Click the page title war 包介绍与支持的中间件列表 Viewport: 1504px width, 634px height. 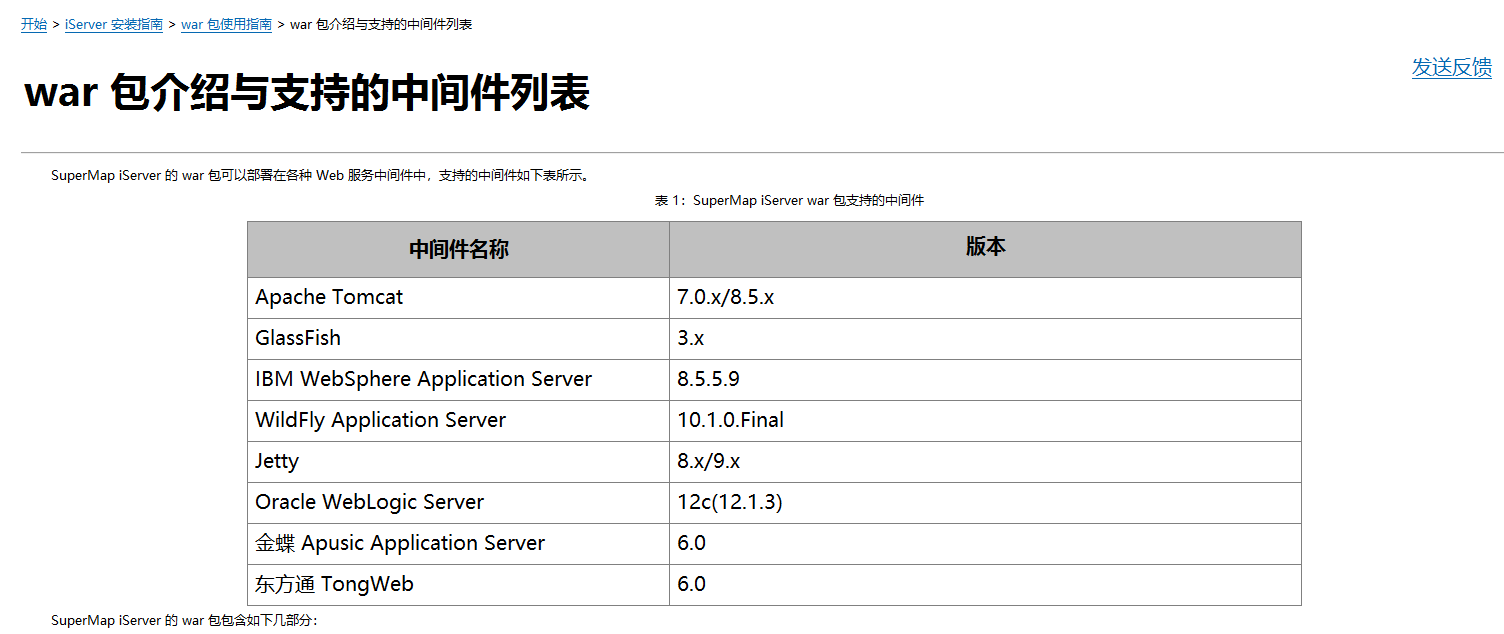(x=306, y=94)
